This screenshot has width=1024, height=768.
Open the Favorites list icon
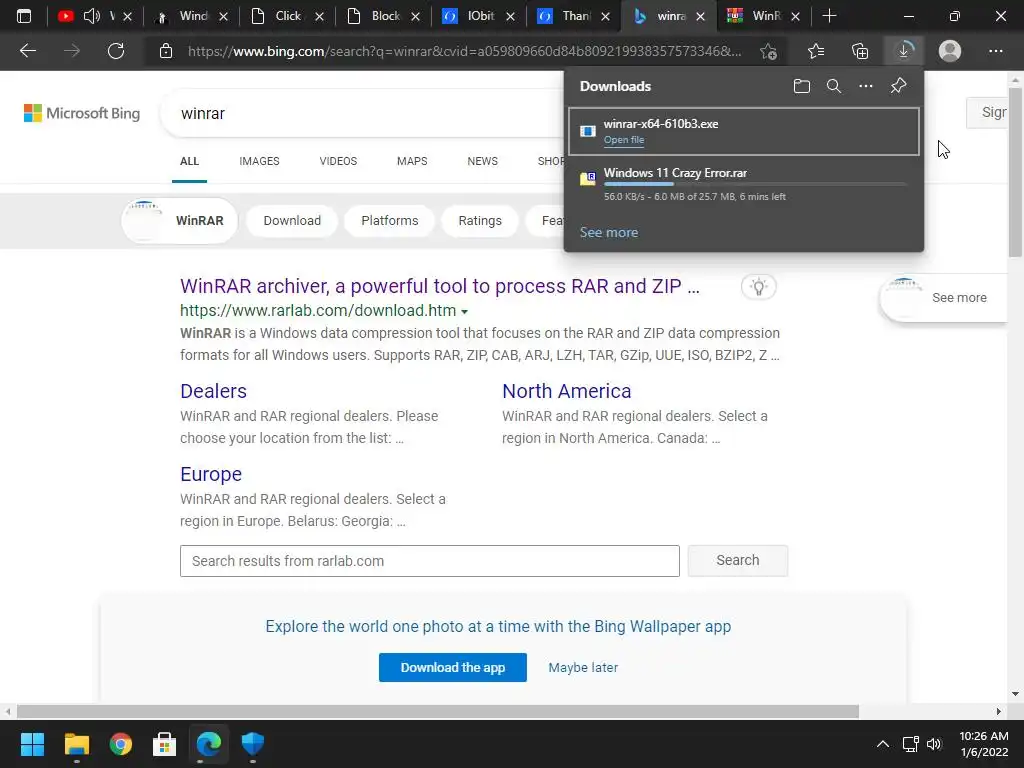click(x=816, y=51)
